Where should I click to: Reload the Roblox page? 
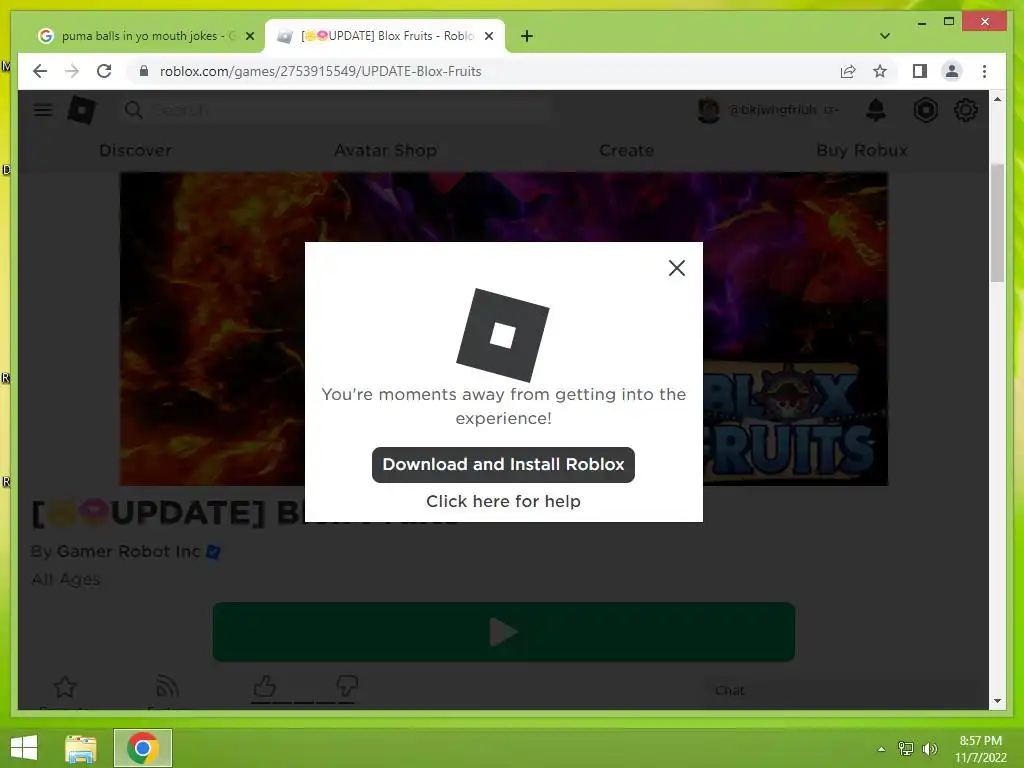tap(104, 71)
